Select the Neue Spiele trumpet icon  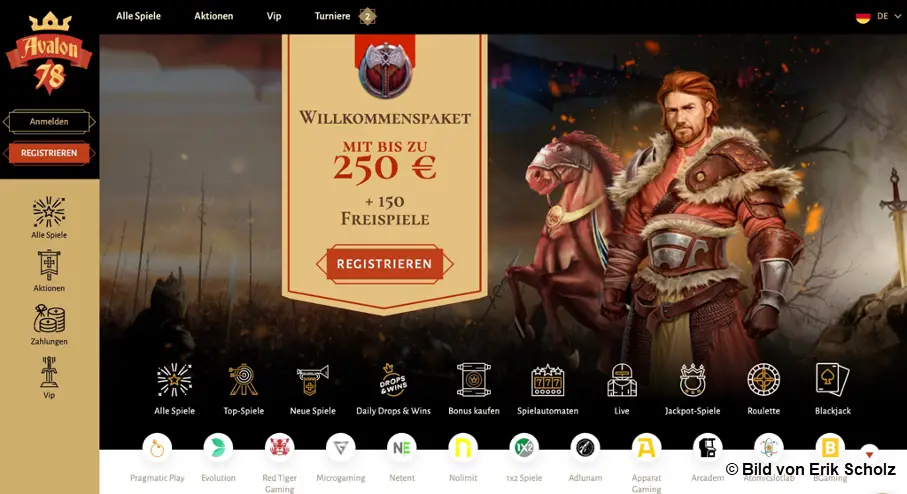click(312, 380)
